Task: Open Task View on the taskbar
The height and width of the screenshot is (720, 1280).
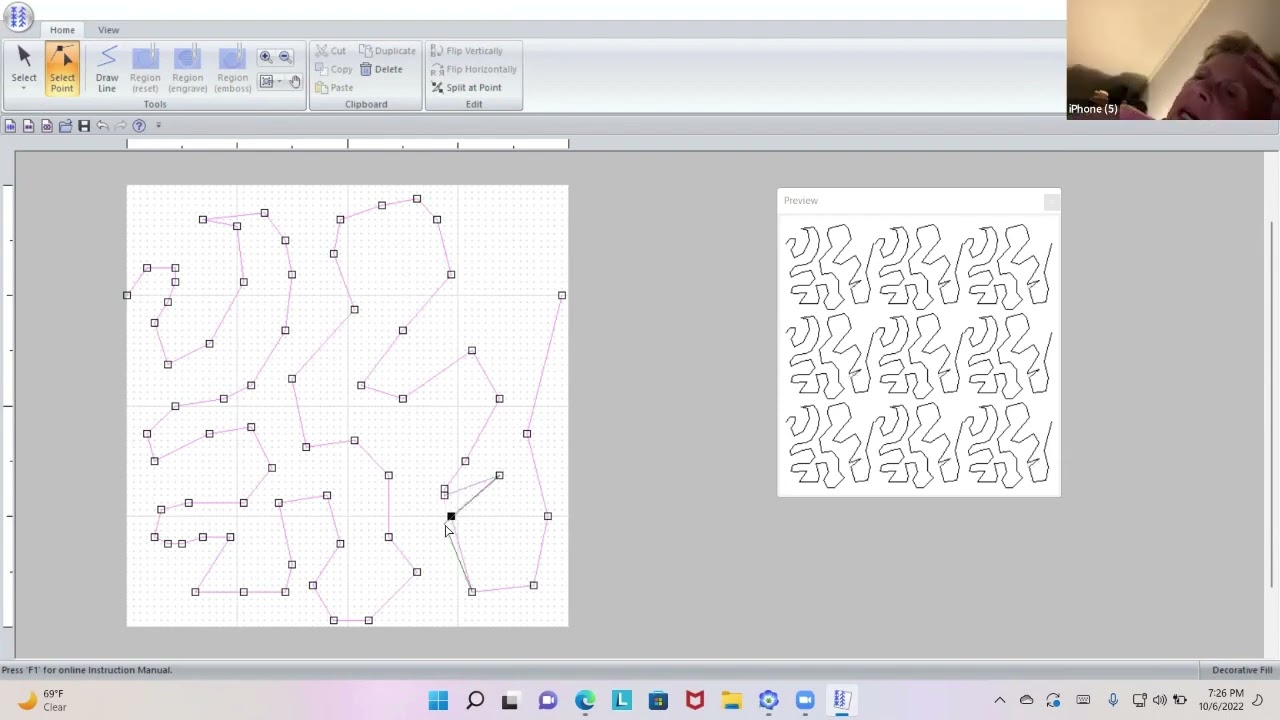Action: [x=510, y=700]
